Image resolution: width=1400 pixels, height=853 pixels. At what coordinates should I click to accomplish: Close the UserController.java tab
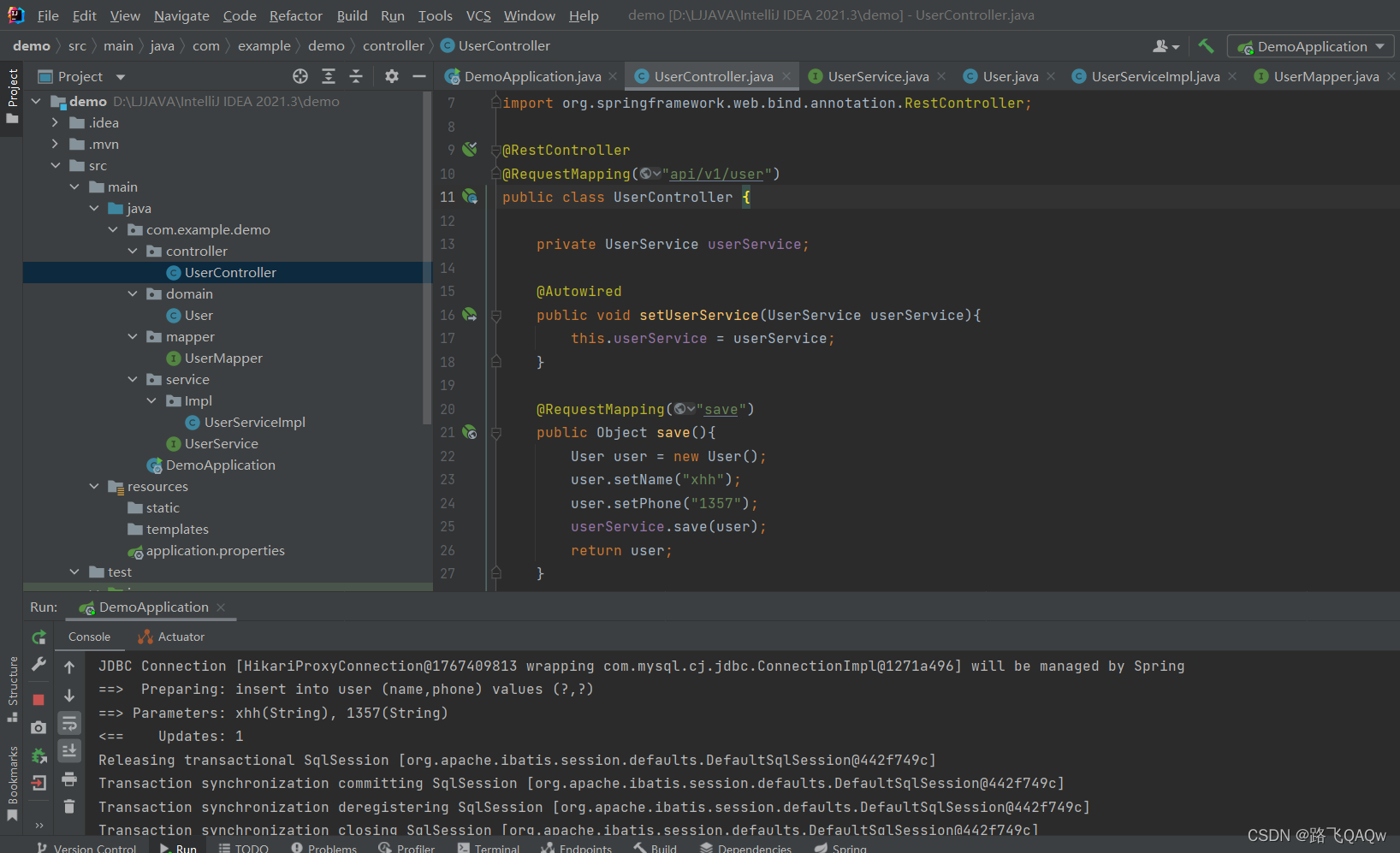click(x=786, y=76)
